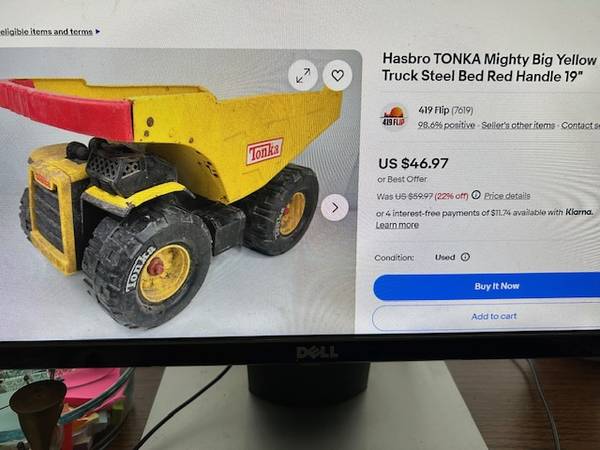The height and width of the screenshot is (450, 600).
Task: Click the Buy It Now button
Action: (487, 286)
